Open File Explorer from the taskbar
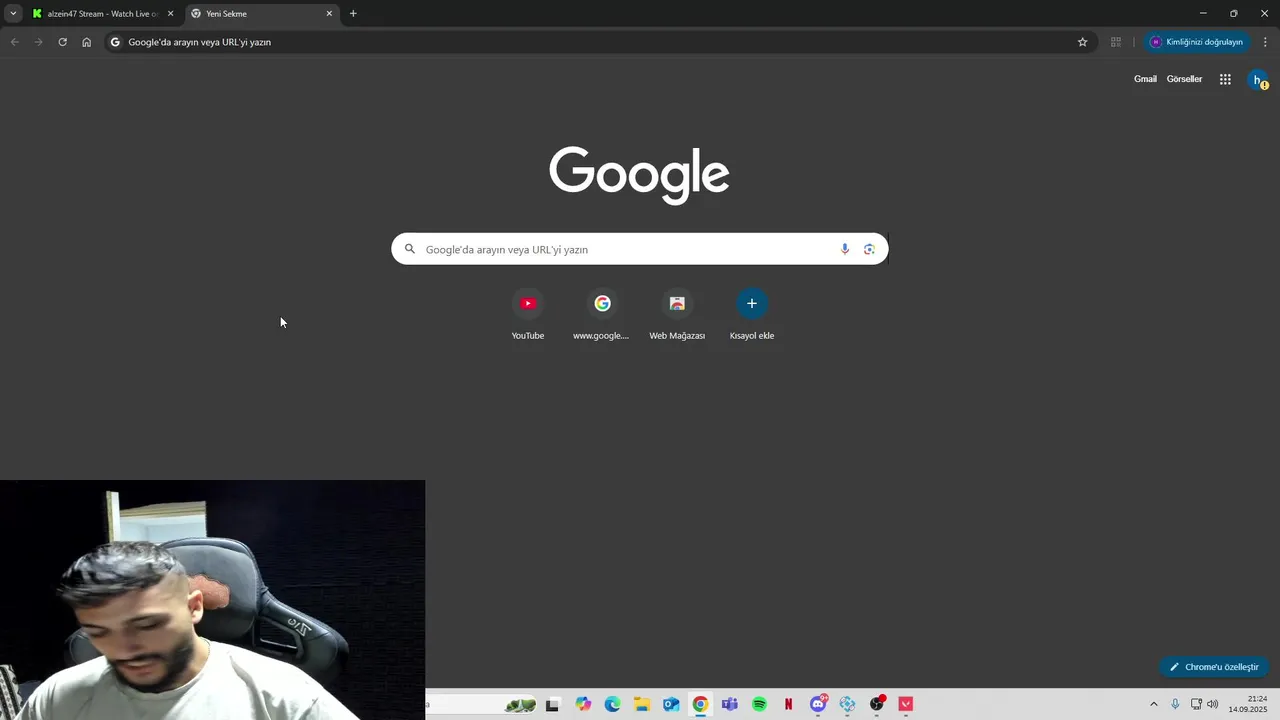This screenshot has height=720, width=1280. point(642,704)
